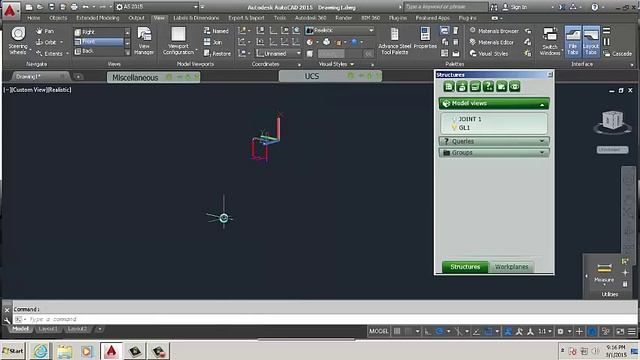Viewport: 640px width, 360px height.
Task: Toggle ortho mode in the status bar
Action: point(427,331)
